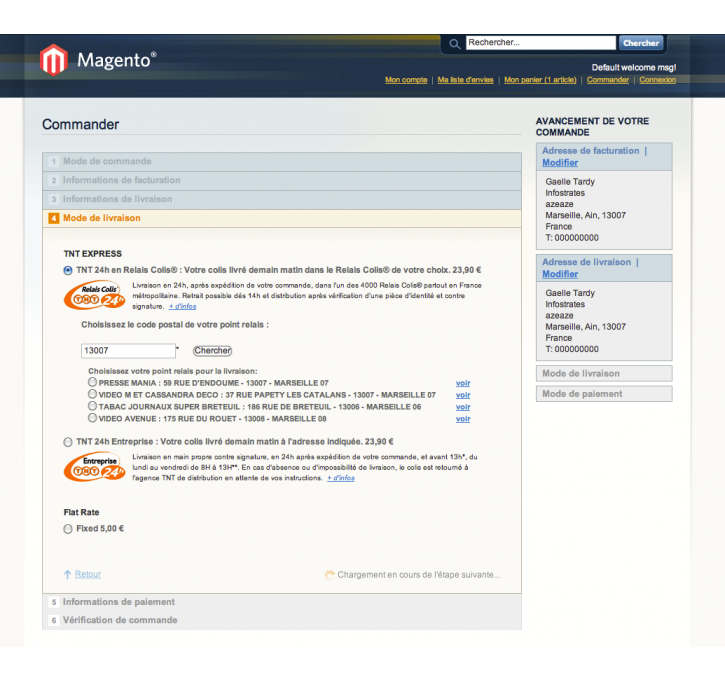The width and height of the screenshot is (725, 680).
Task: Click the Connexion link
Action: [x=657, y=80]
